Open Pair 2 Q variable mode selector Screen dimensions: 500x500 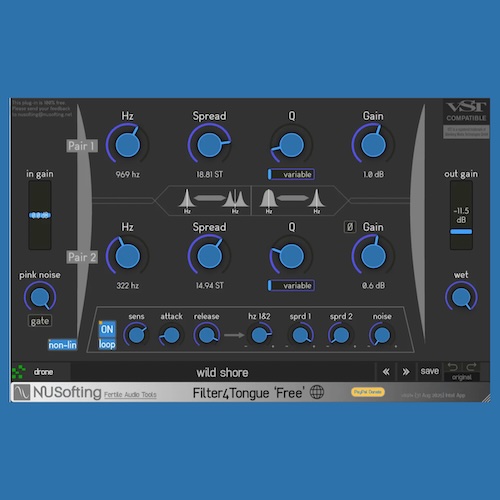(291, 285)
